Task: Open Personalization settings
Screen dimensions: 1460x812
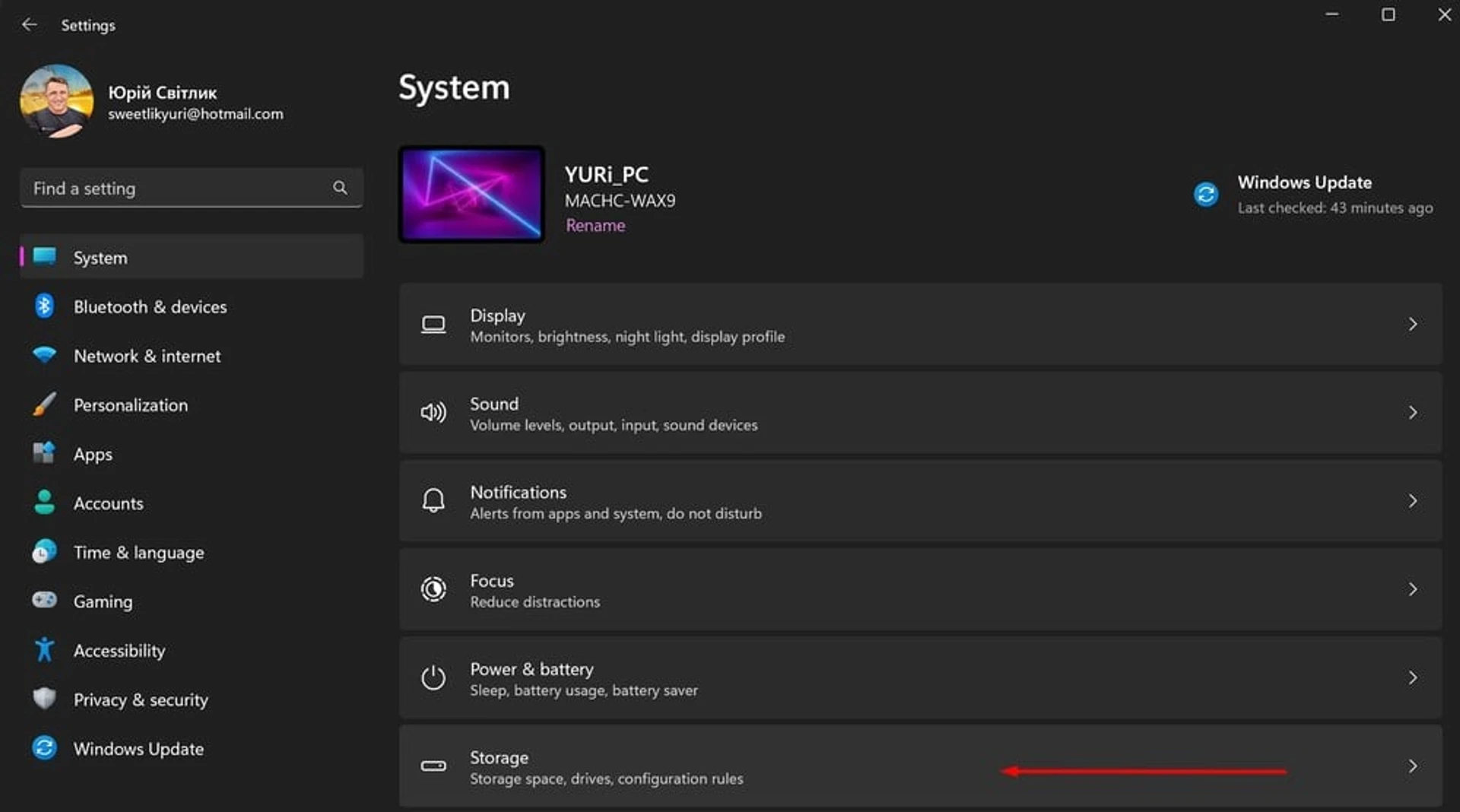Action: click(x=192, y=404)
